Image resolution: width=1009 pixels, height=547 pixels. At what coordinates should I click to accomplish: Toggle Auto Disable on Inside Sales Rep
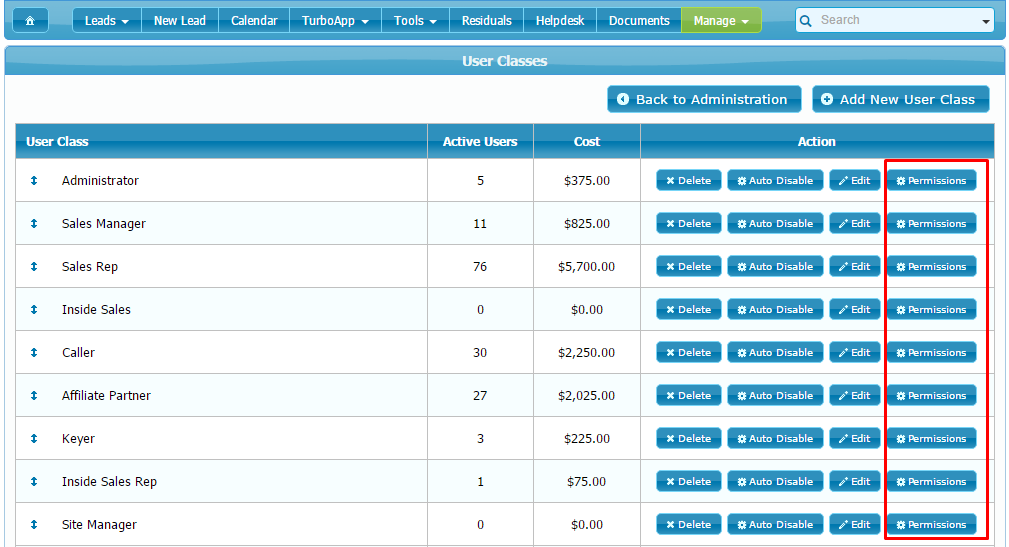click(x=775, y=482)
